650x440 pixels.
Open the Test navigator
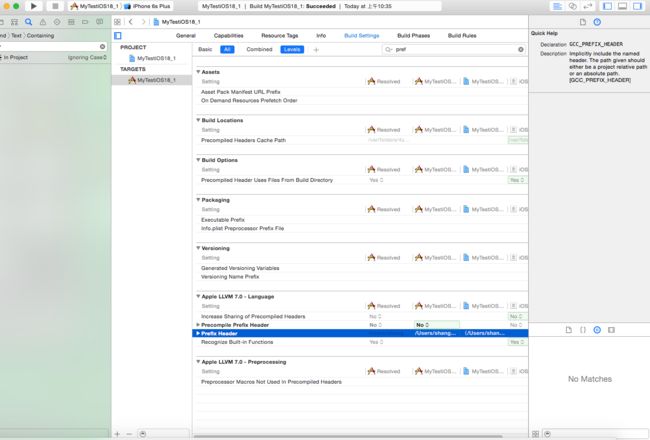[57, 22]
